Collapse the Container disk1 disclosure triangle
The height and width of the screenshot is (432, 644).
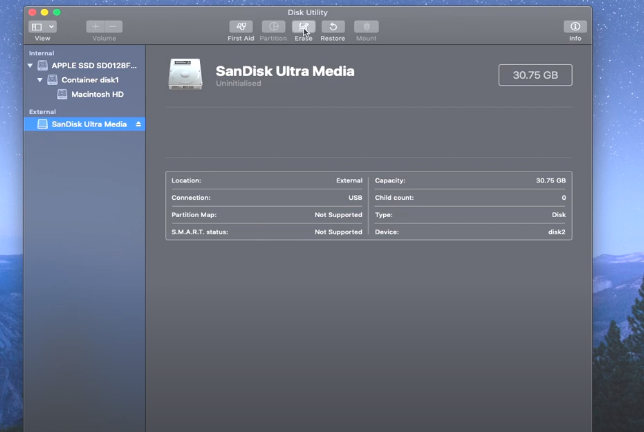pos(40,80)
